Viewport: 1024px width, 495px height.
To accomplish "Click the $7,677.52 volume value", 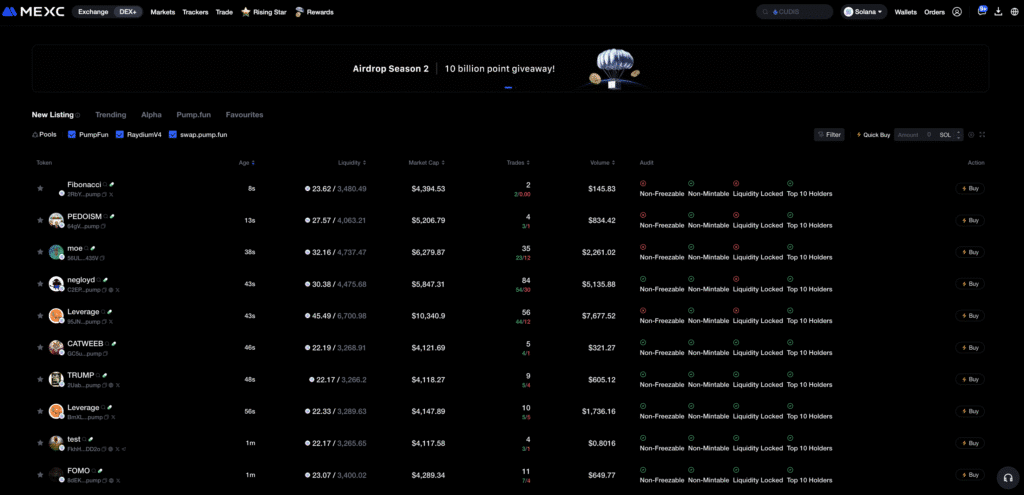I will (x=598, y=316).
